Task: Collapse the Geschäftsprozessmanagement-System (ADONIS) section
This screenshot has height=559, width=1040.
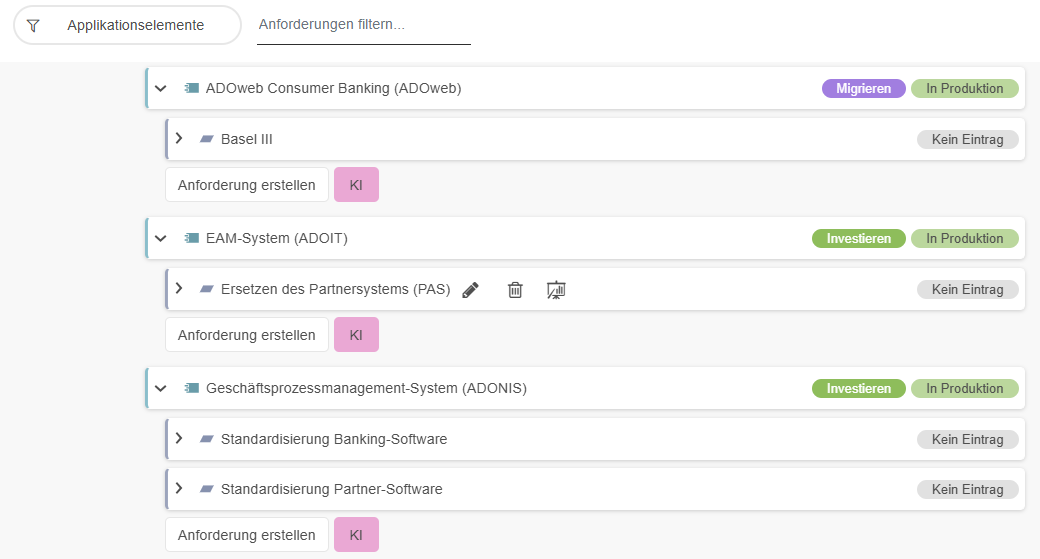Action: click(161, 388)
